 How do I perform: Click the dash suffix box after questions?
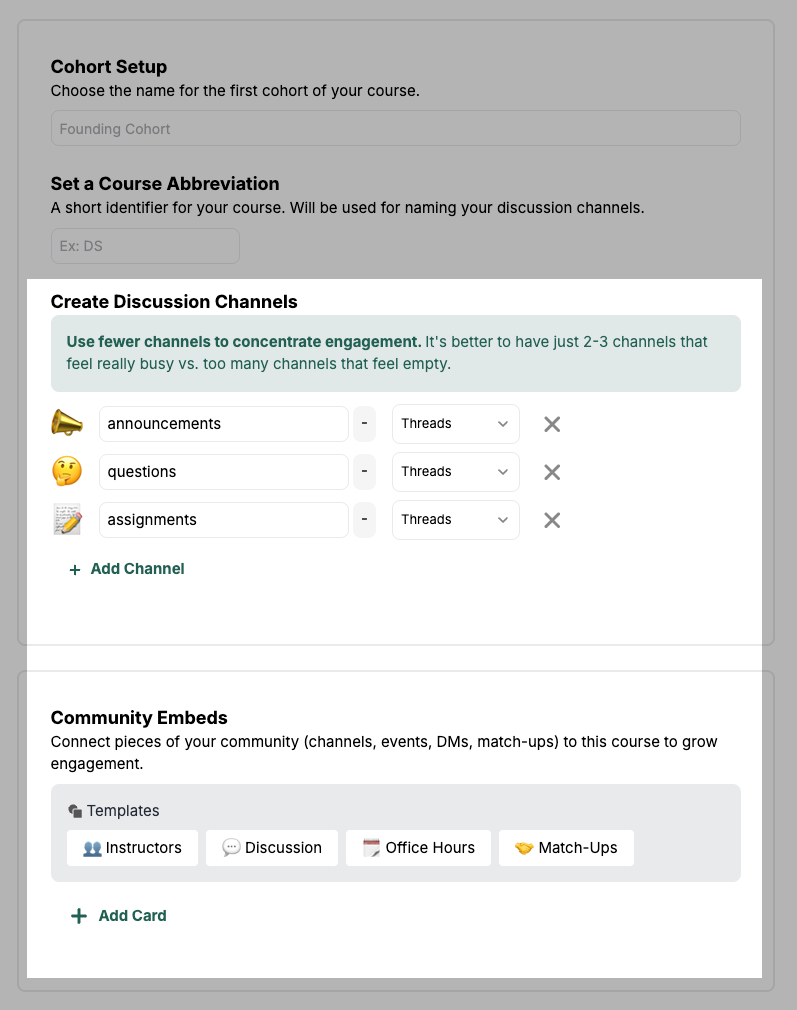click(364, 472)
